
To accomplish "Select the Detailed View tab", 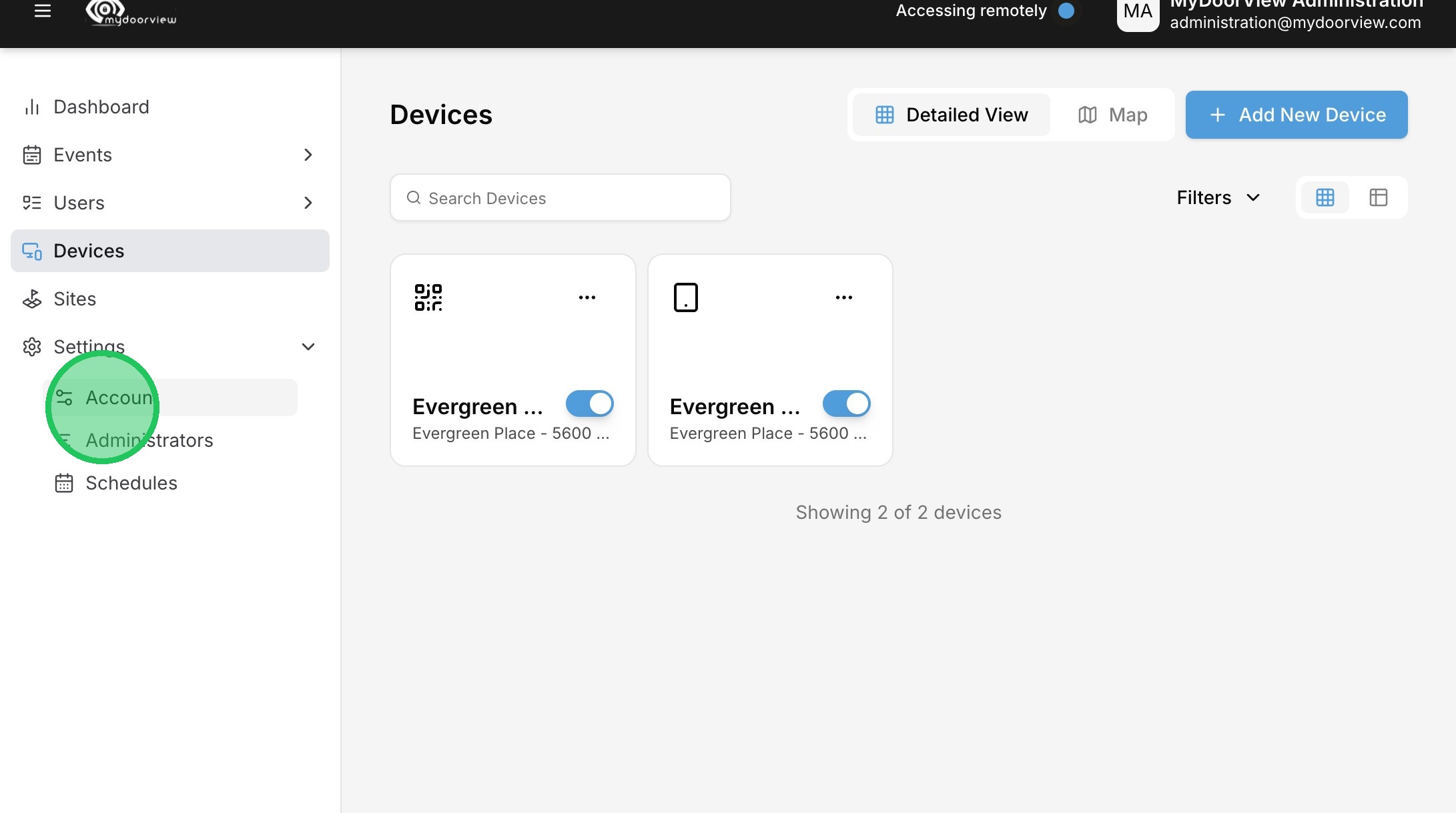I will 952,115.
